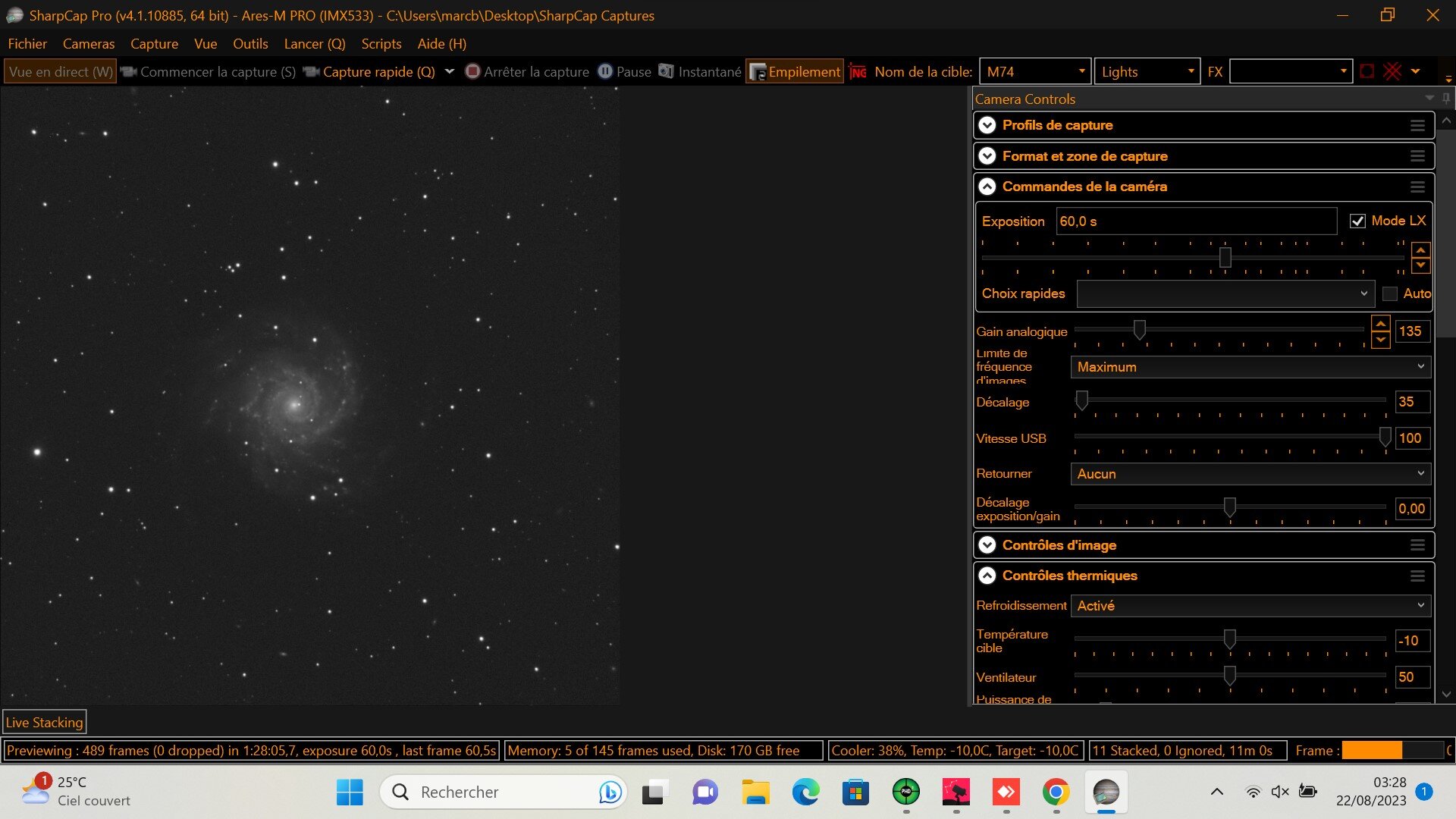Toggle Vue en direct (W) button
Image resolution: width=1456 pixels, height=819 pixels.
61,71
